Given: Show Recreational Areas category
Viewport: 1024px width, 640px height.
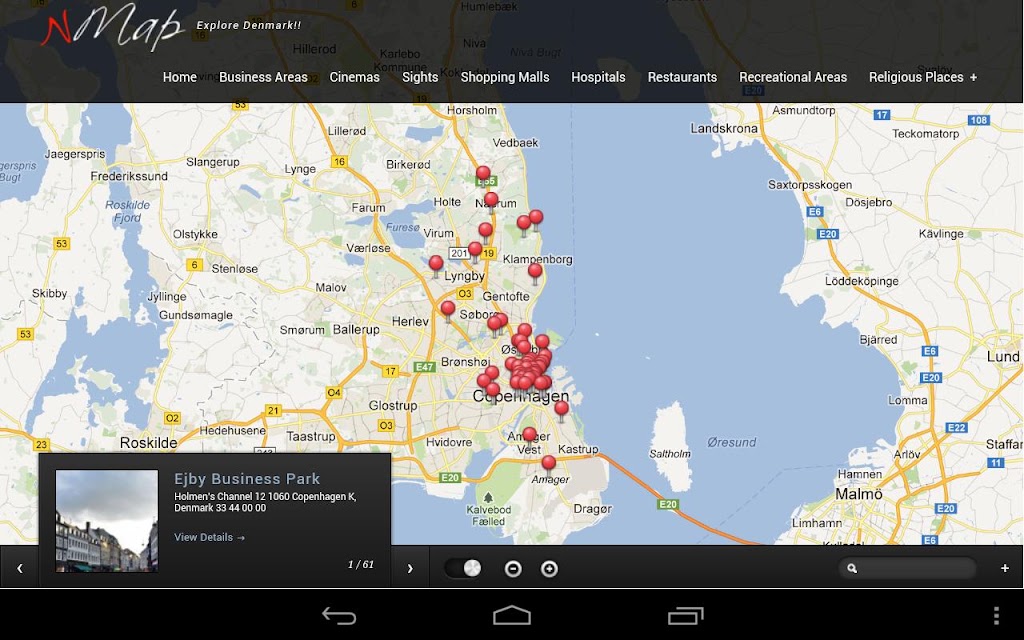Looking at the screenshot, I should [x=793, y=77].
